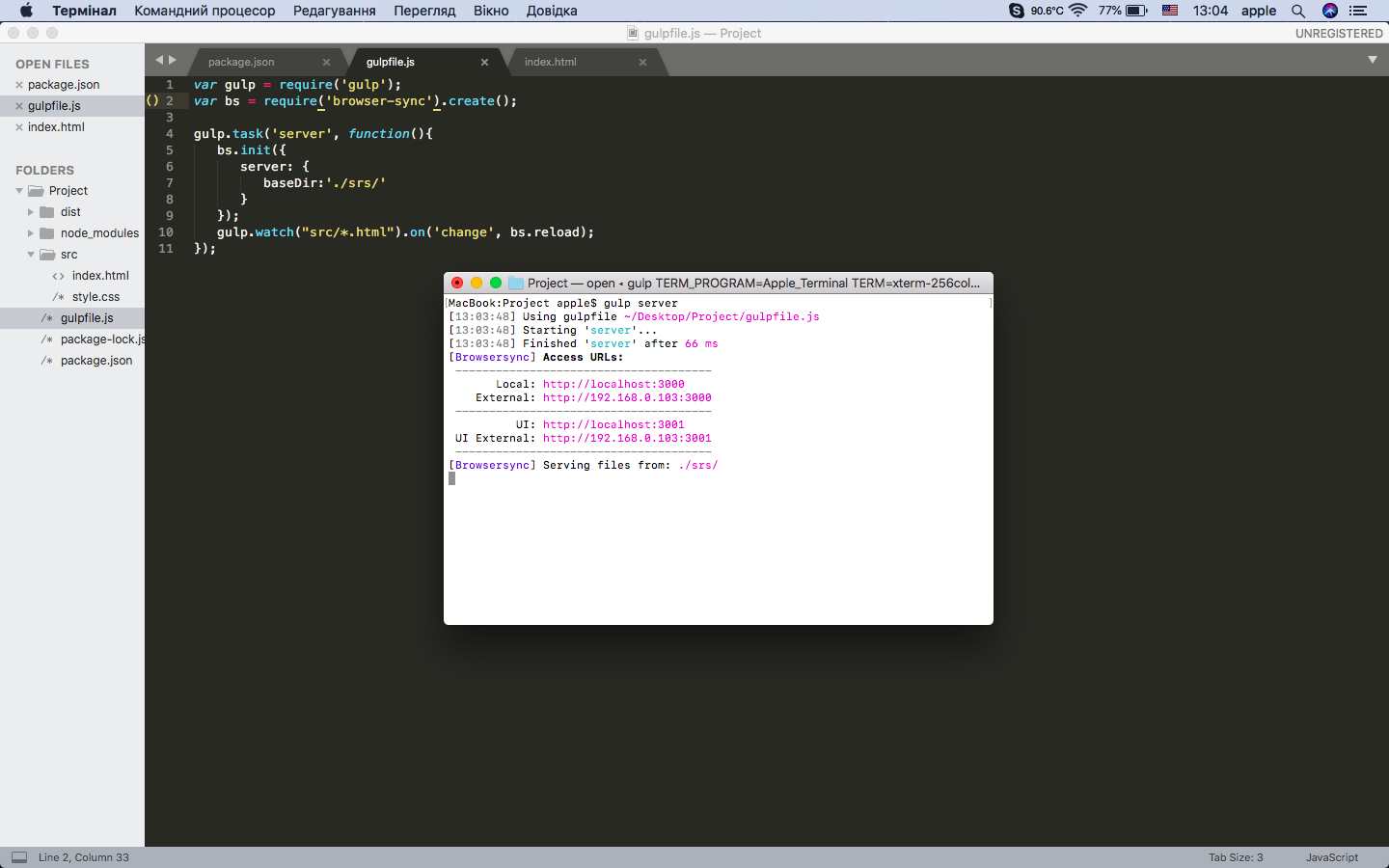Open the Редагування menu
This screenshot has height=868, width=1389.
[x=335, y=11]
